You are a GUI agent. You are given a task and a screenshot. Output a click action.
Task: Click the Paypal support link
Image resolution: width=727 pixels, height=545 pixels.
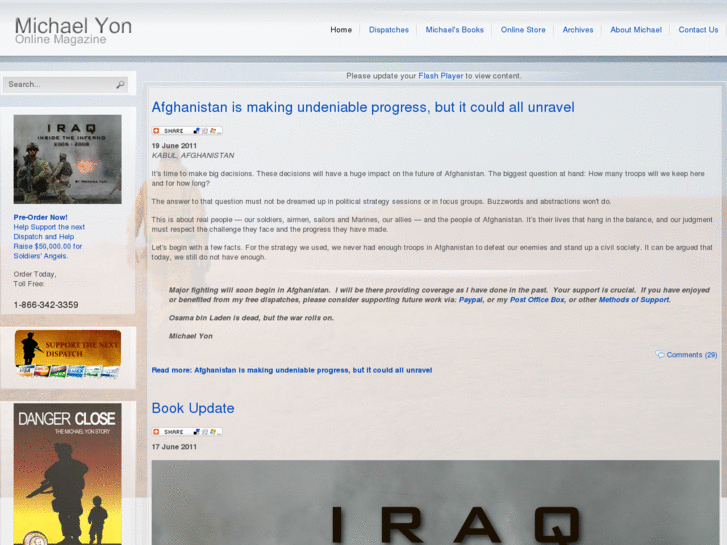471,300
